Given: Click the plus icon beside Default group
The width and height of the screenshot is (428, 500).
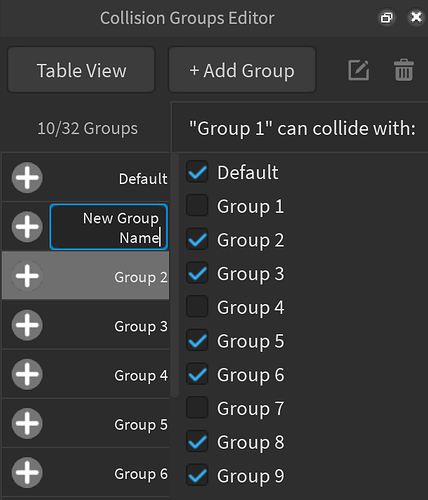Looking at the screenshot, I should (27, 178).
